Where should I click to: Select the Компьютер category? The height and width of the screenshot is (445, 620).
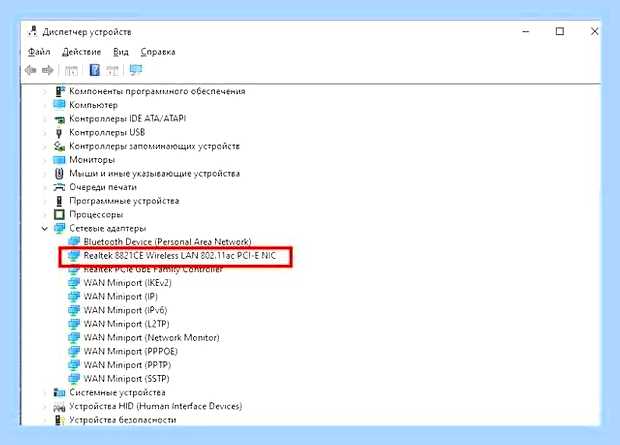93,105
